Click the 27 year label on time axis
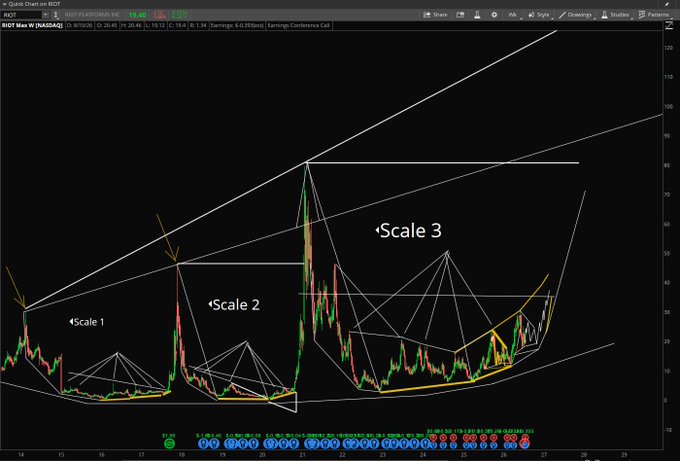 tap(544, 455)
